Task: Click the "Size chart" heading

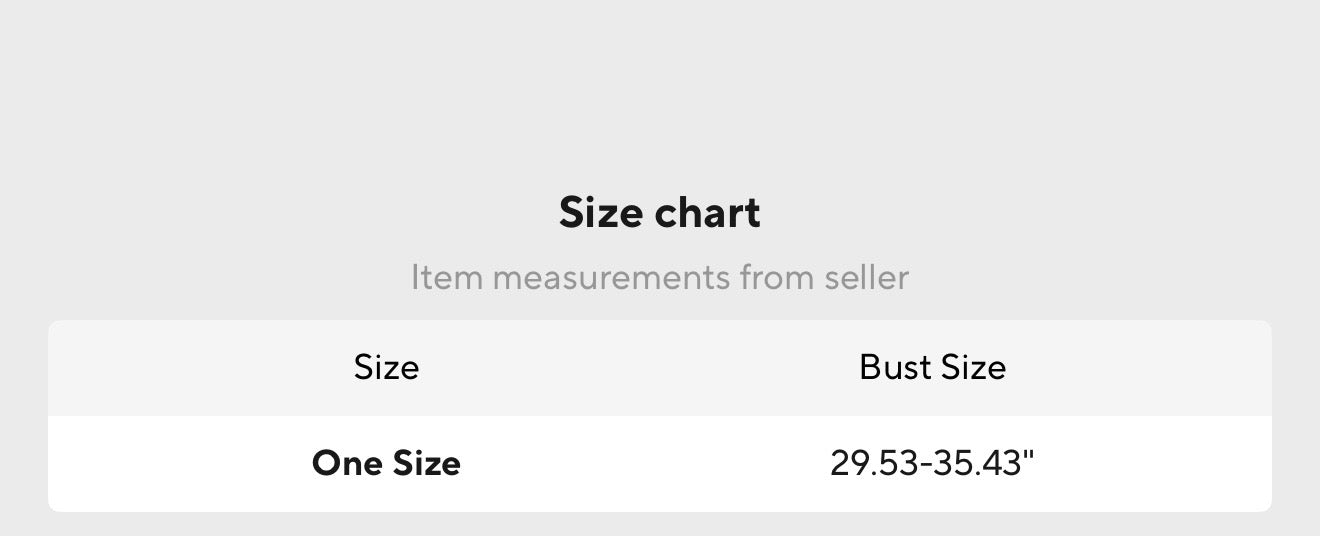Action: 659,213
